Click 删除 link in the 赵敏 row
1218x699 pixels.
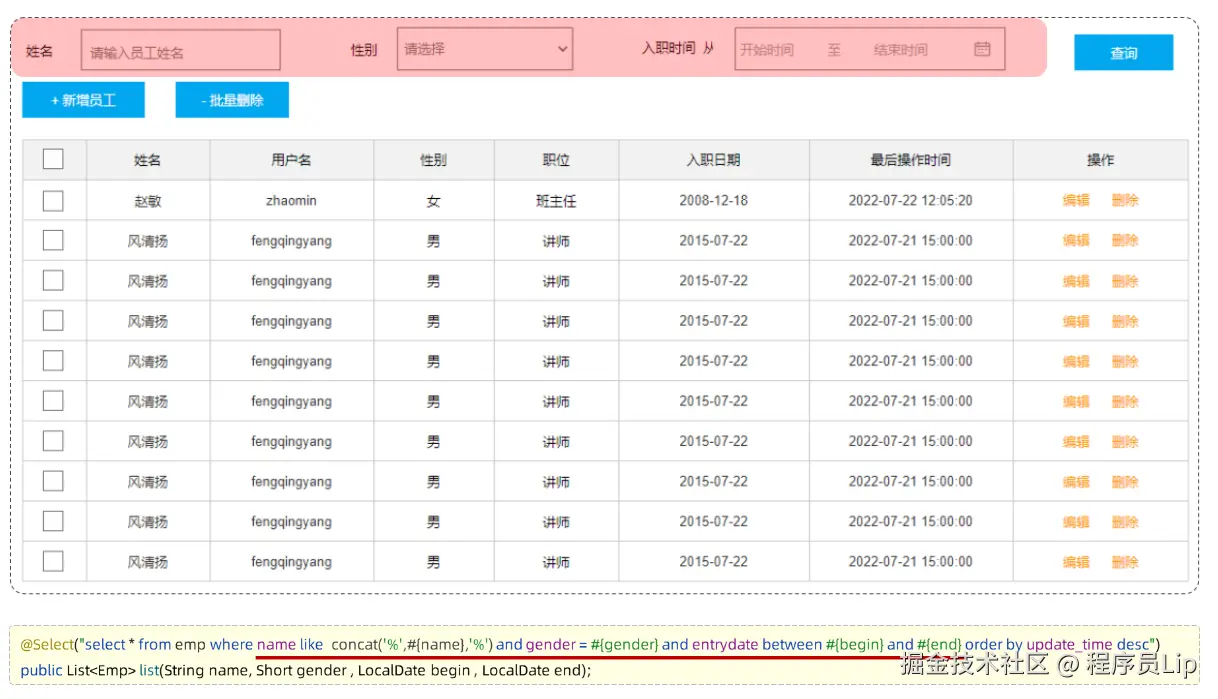(1125, 200)
